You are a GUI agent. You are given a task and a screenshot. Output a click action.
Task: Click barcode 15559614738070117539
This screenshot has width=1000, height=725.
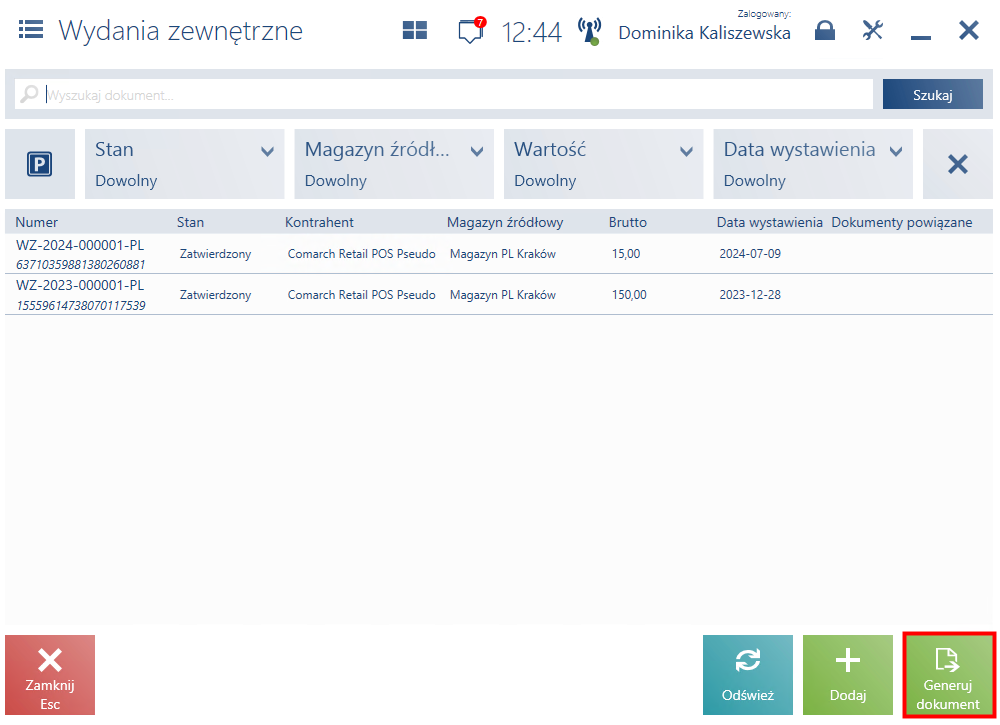coord(80,305)
